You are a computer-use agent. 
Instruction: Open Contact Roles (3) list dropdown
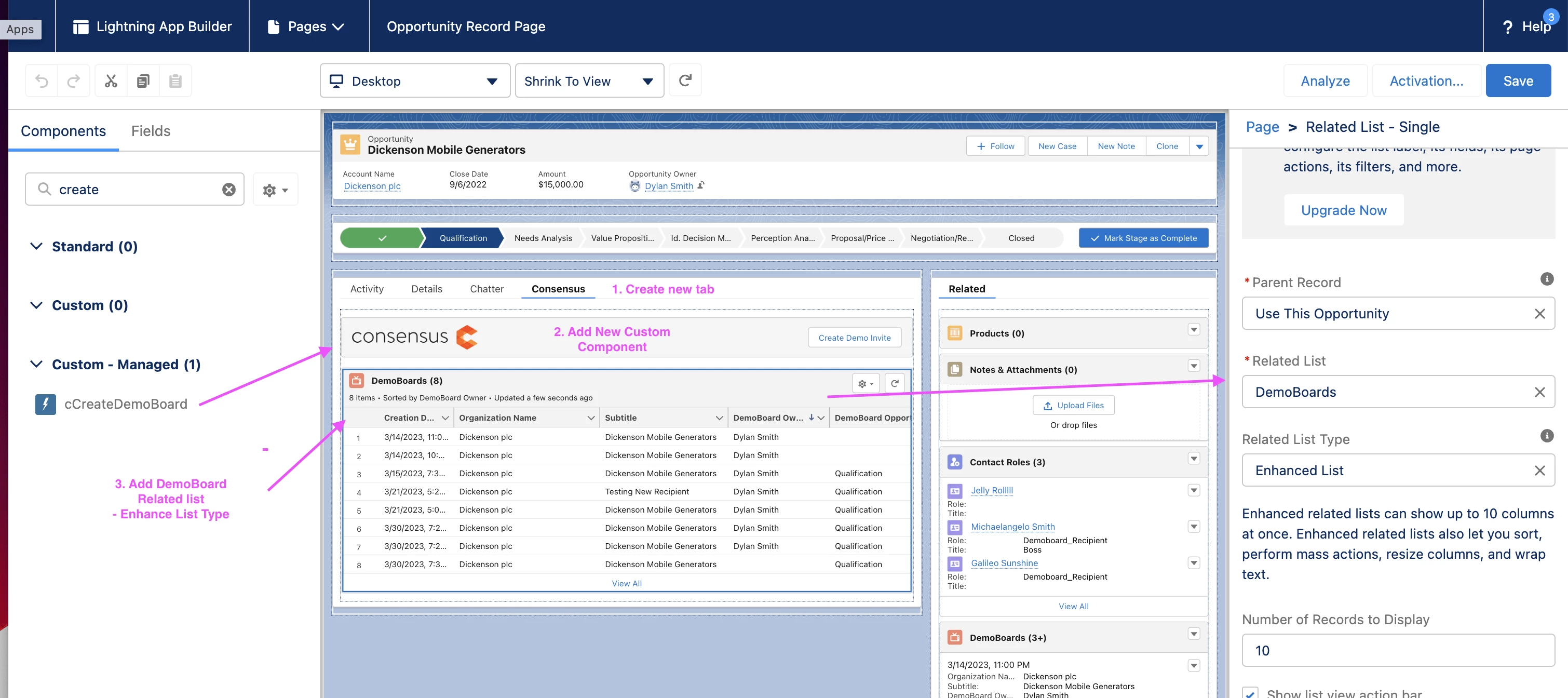tap(1194, 459)
